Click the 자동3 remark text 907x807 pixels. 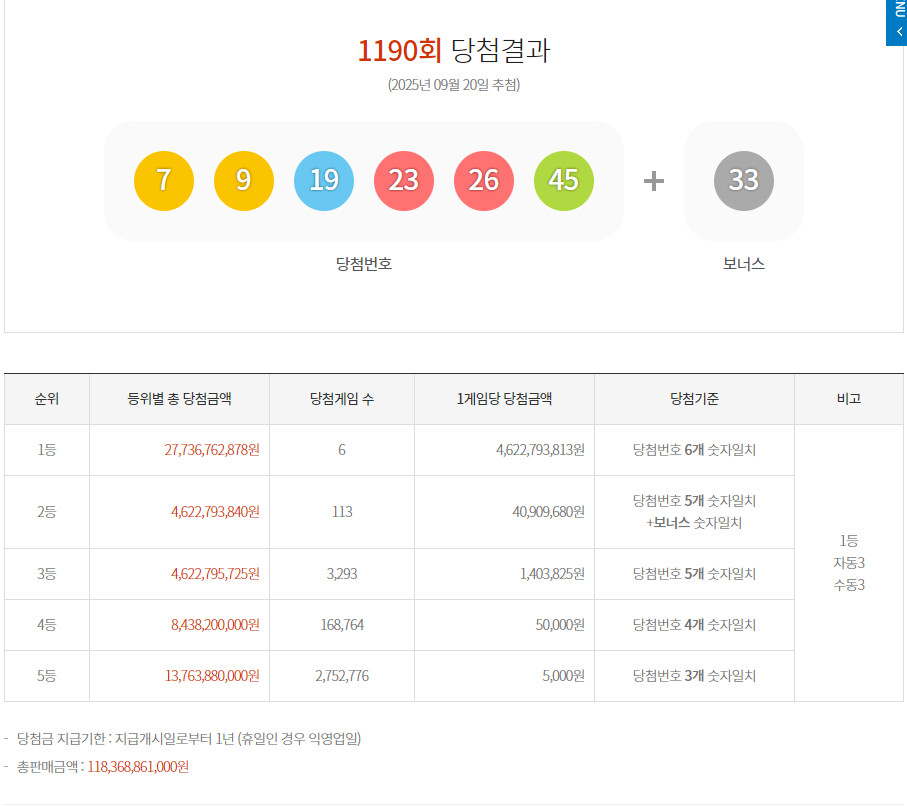849,563
